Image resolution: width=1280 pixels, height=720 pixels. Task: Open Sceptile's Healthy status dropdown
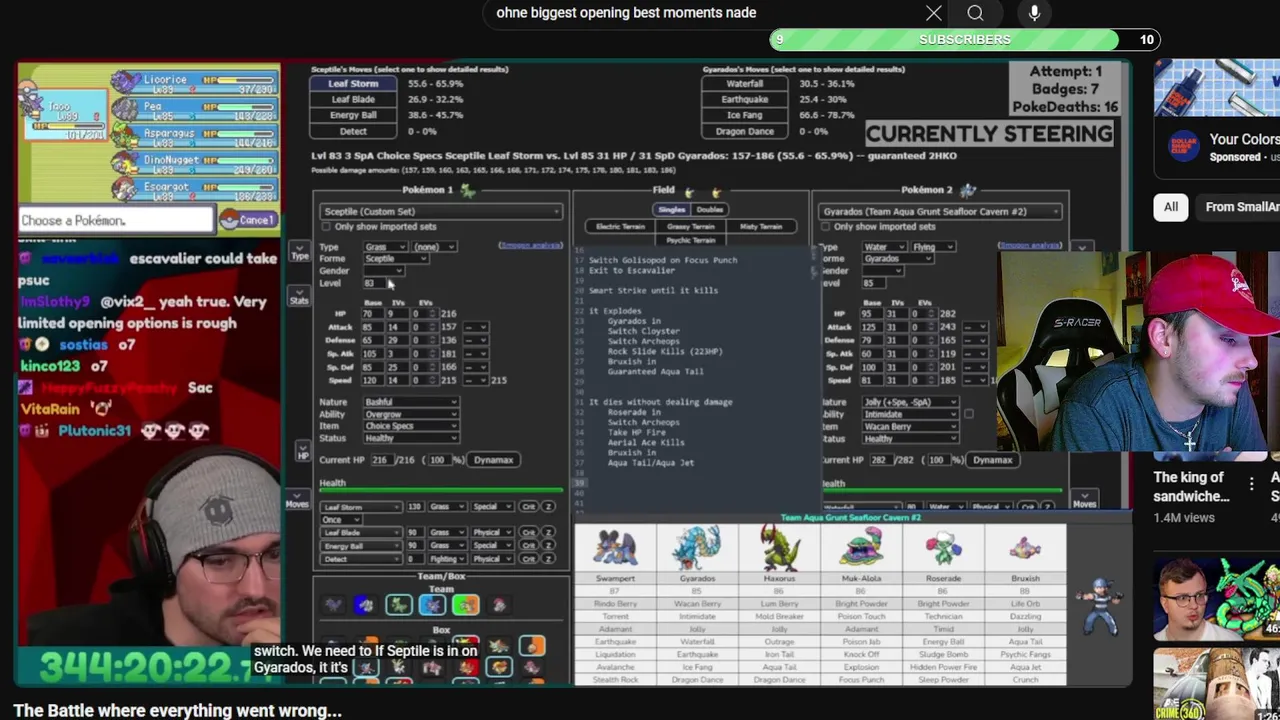(411, 438)
